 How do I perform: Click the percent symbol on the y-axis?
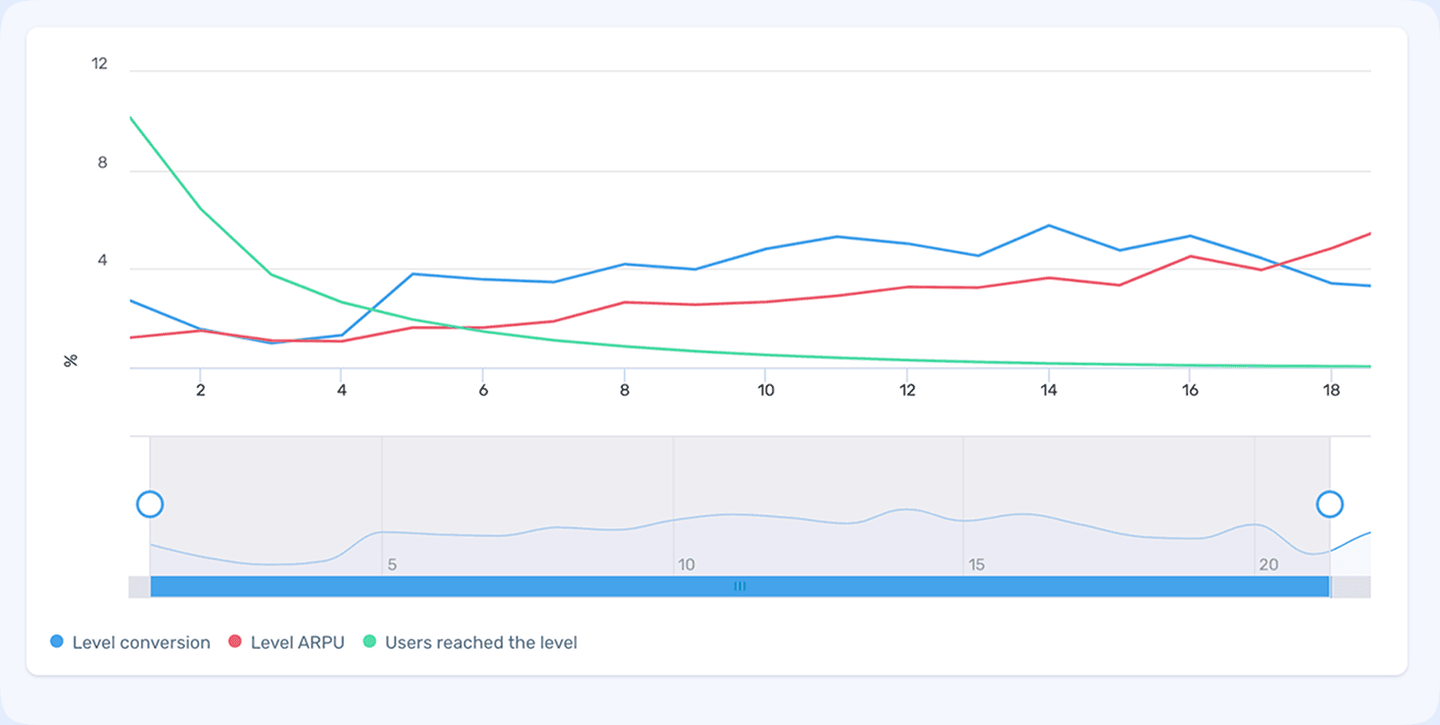coord(69,361)
